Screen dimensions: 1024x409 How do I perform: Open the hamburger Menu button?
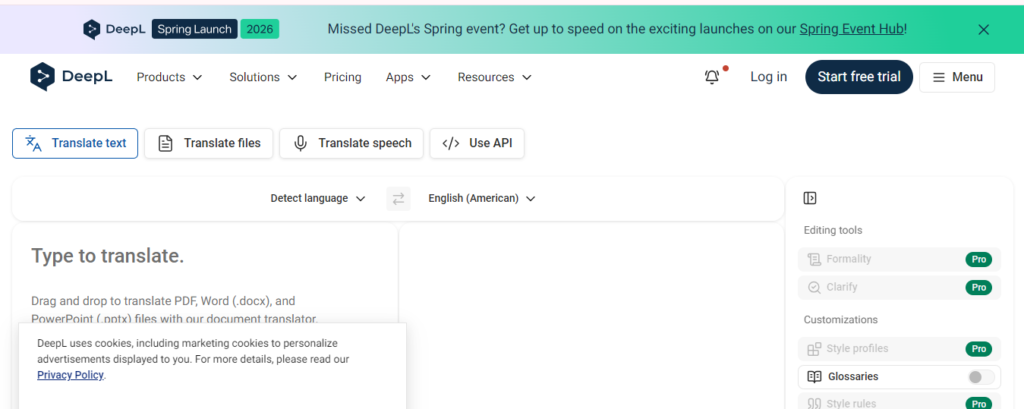click(957, 77)
